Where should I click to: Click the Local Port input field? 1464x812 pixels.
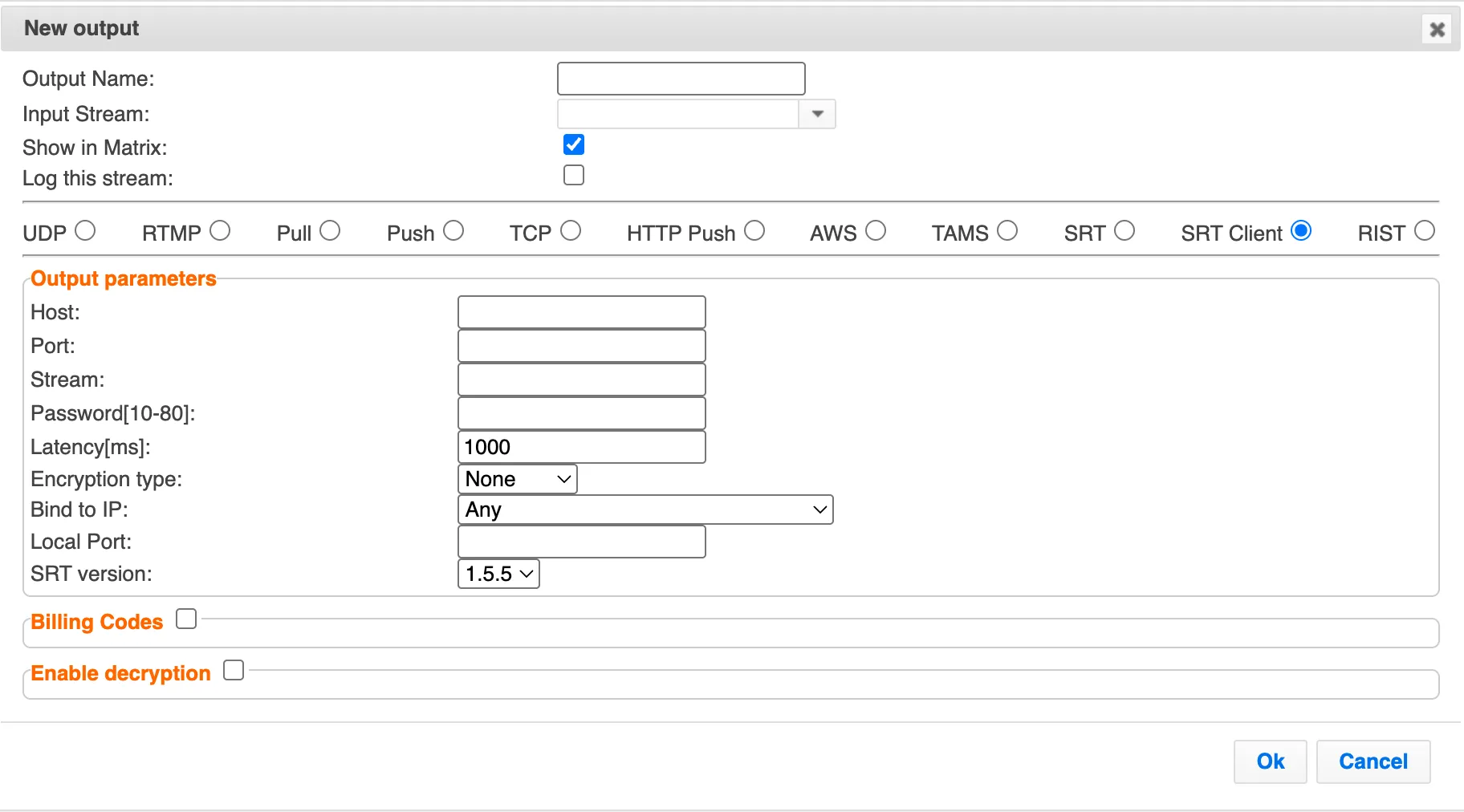[x=582, y=542]
